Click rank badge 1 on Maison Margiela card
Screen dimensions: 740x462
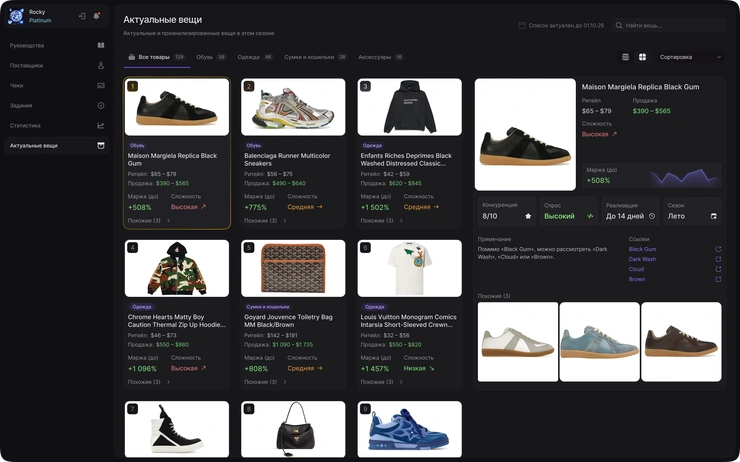[x=133, y=86]
